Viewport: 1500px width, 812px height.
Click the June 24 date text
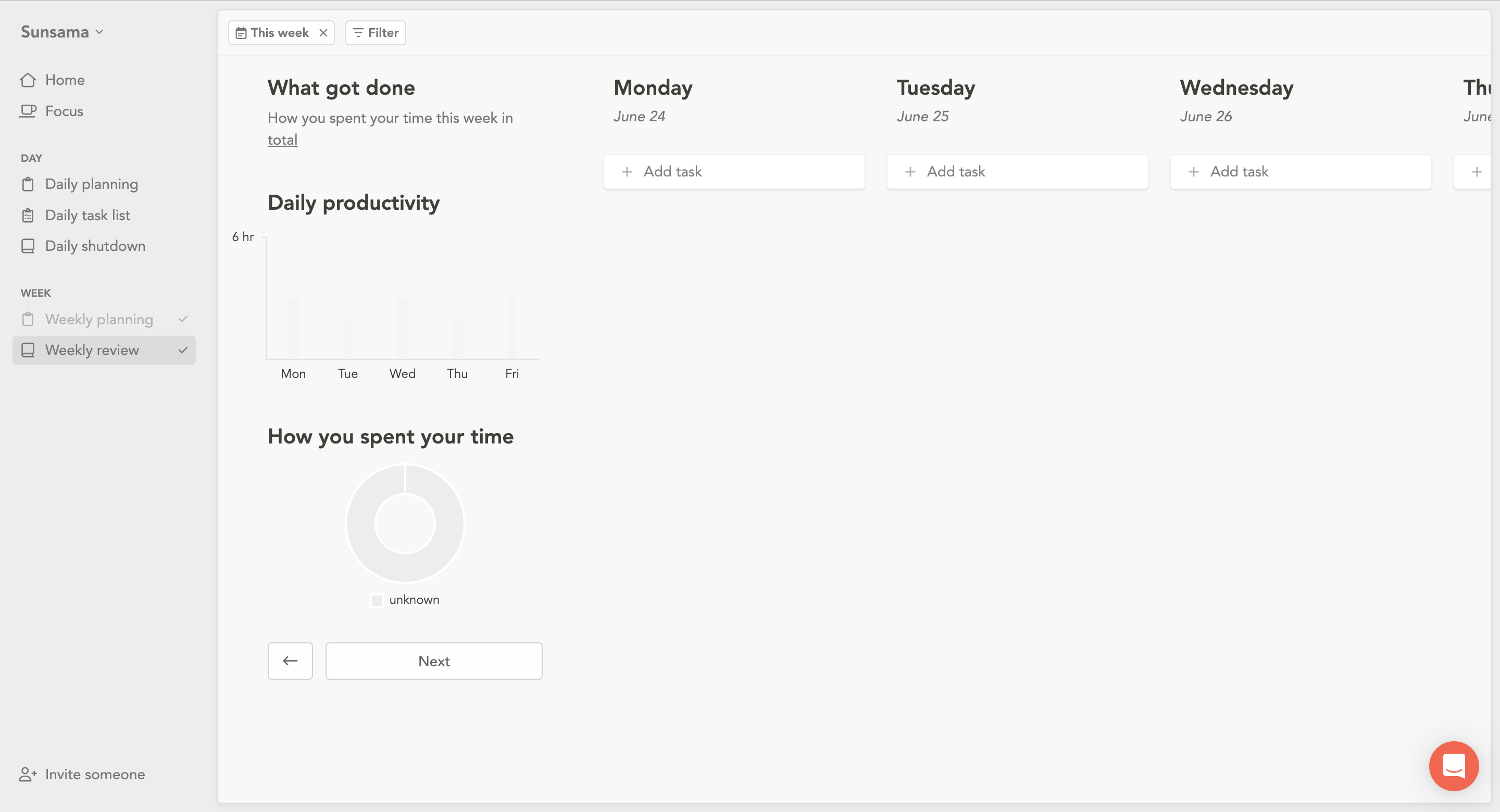(x=640, y=117)
